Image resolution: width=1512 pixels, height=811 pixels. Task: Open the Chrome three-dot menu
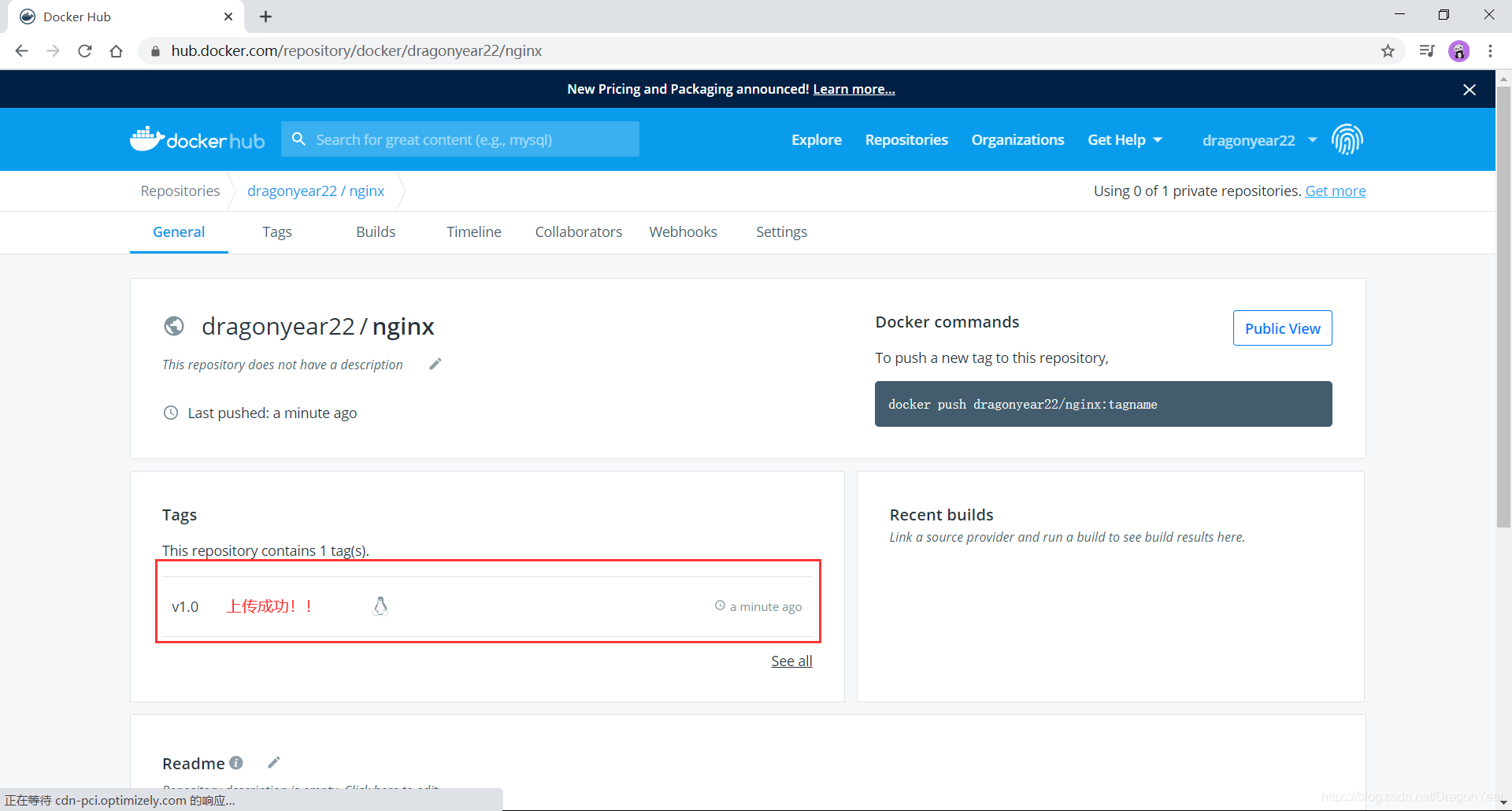1490,51
